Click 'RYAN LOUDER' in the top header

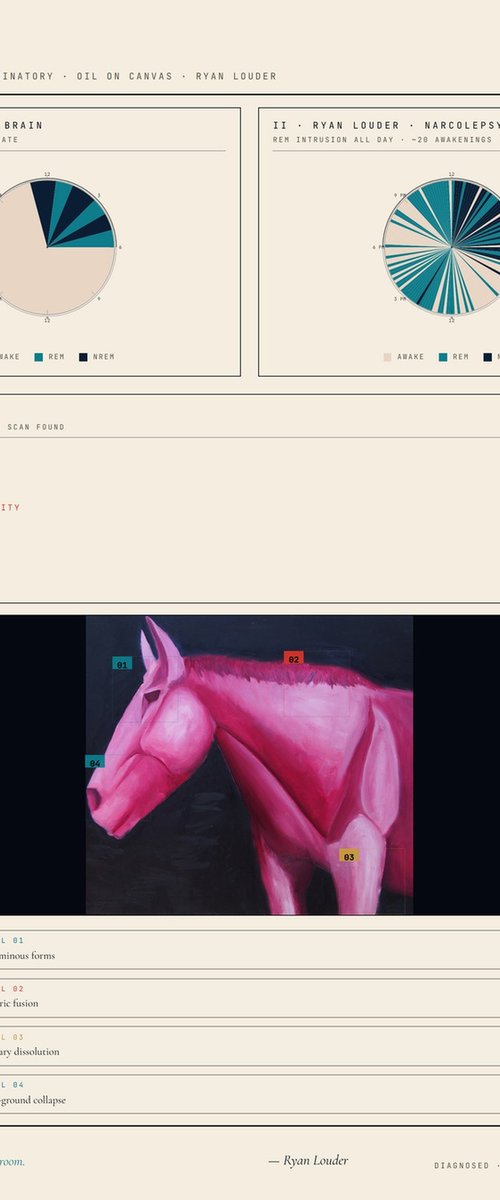(x=236, y=76)
